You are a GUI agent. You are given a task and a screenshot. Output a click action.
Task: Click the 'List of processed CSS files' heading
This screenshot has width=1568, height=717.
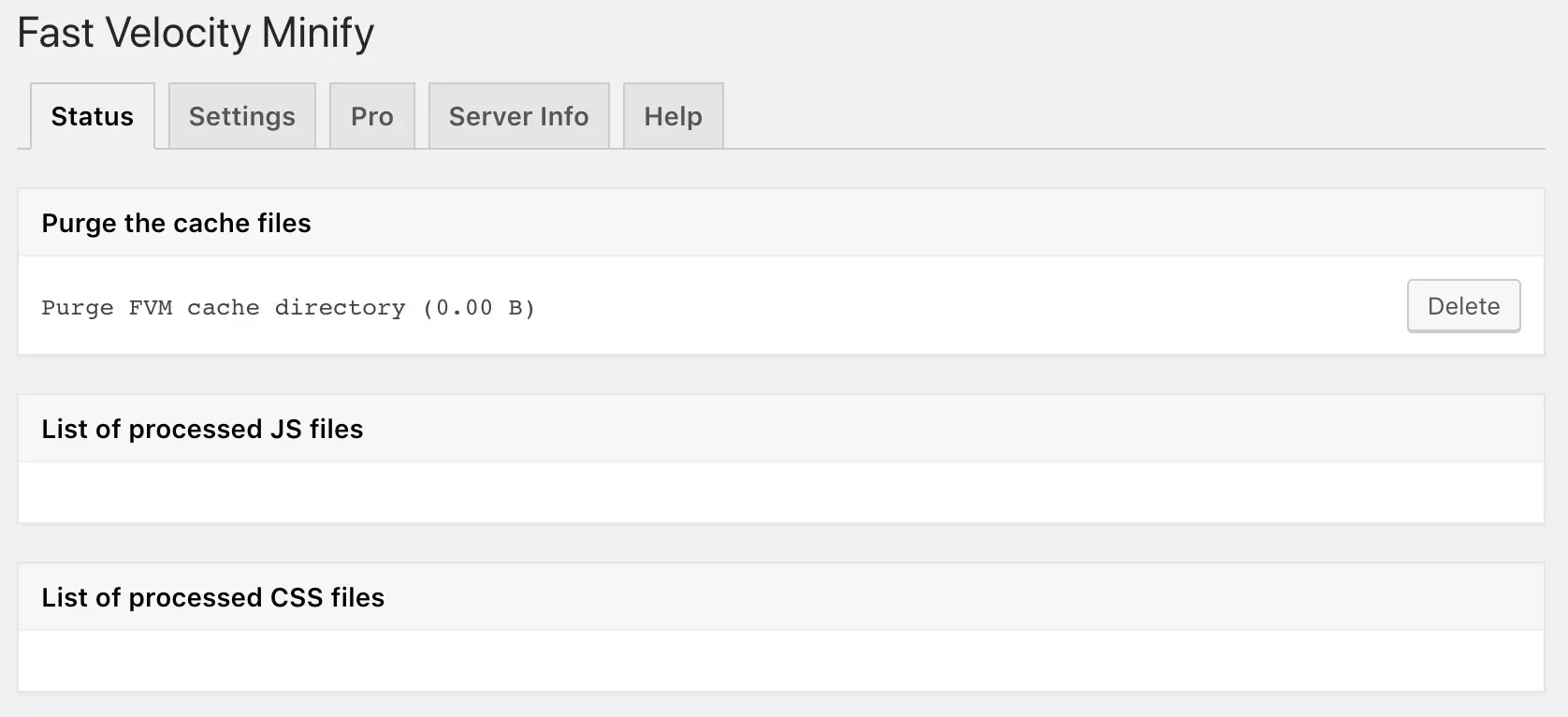(212, 597)
